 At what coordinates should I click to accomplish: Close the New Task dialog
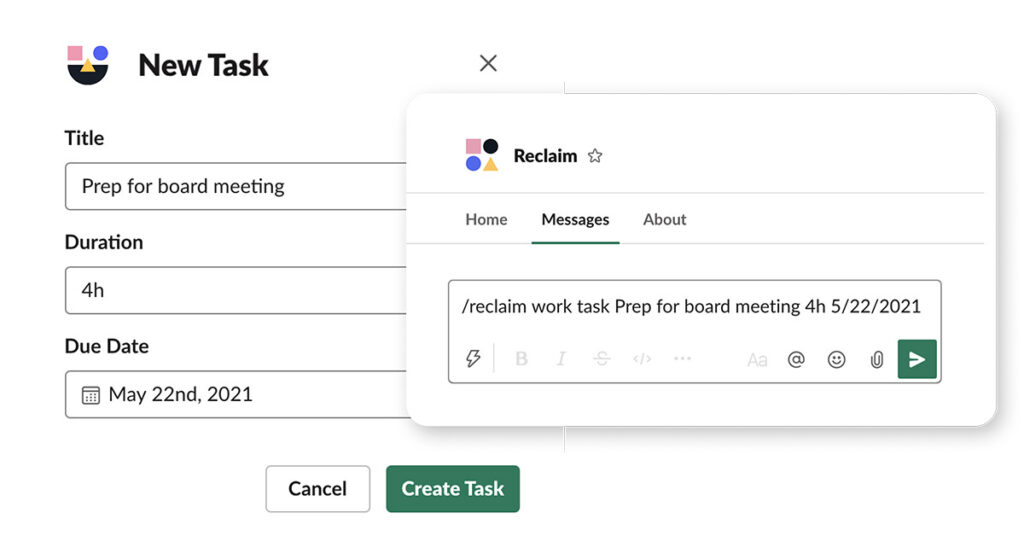click(x=488, y=63)
